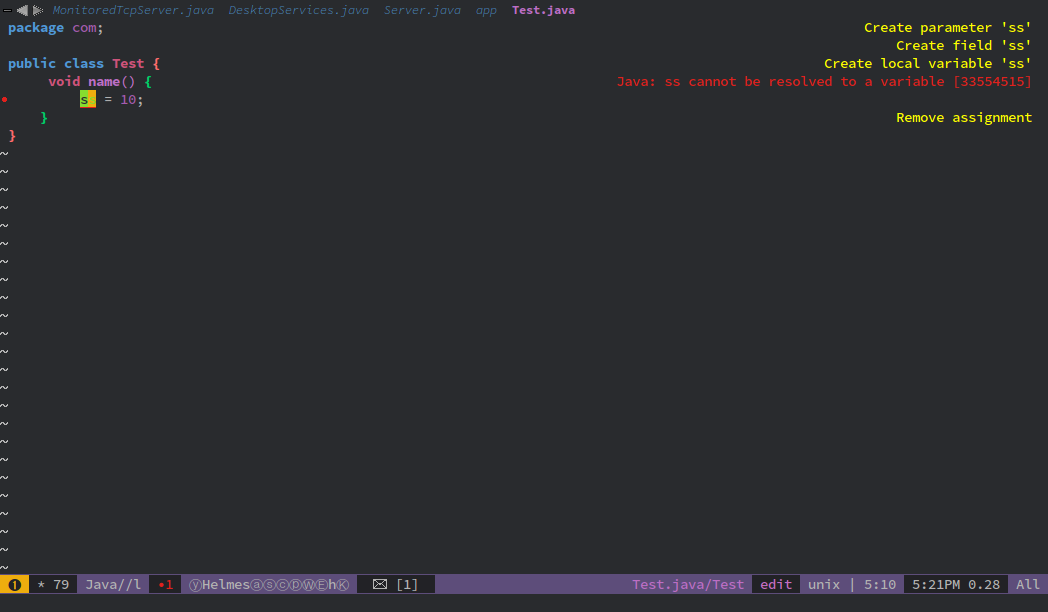
Task: Click the minus icon at tabline start
Action: pos(8,9)
